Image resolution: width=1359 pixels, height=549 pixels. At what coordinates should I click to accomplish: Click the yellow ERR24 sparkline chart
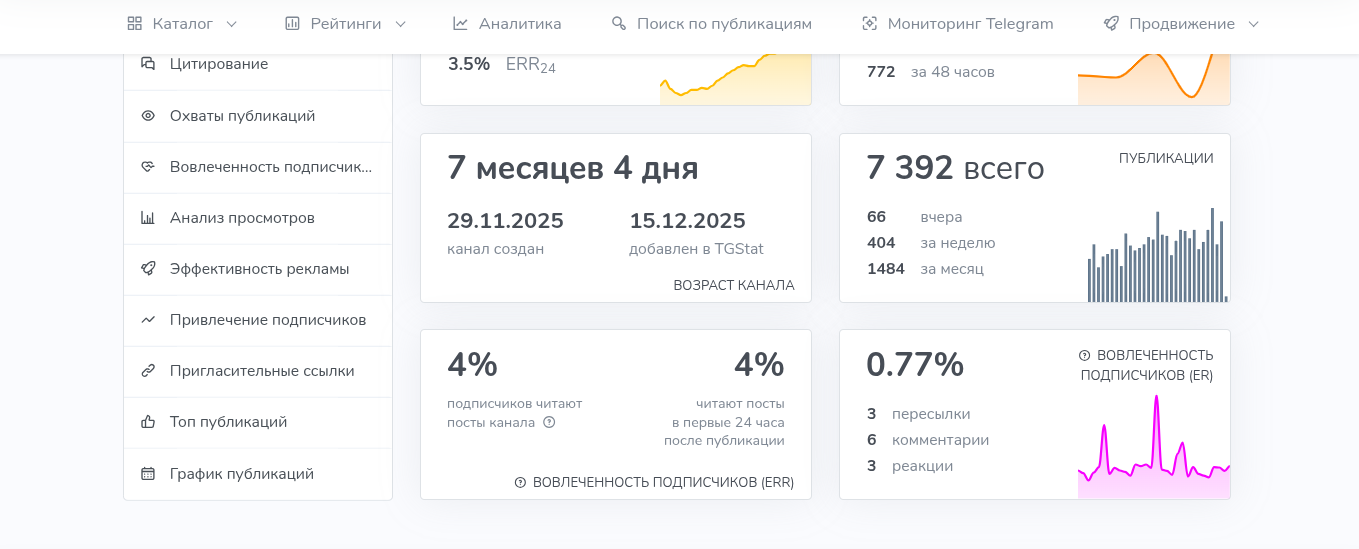tap(736, 79)
